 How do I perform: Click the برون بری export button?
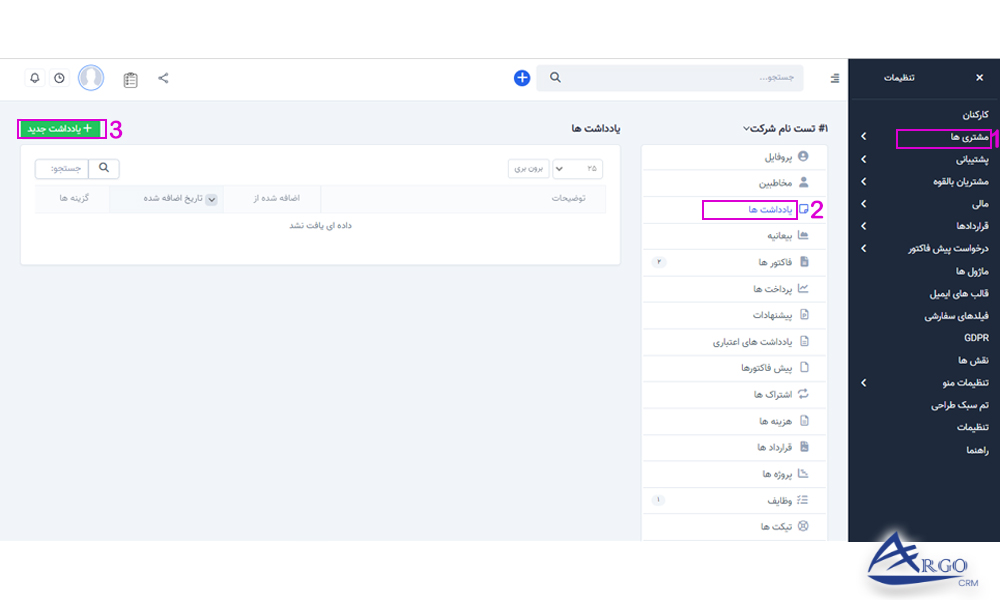[528, 168]
